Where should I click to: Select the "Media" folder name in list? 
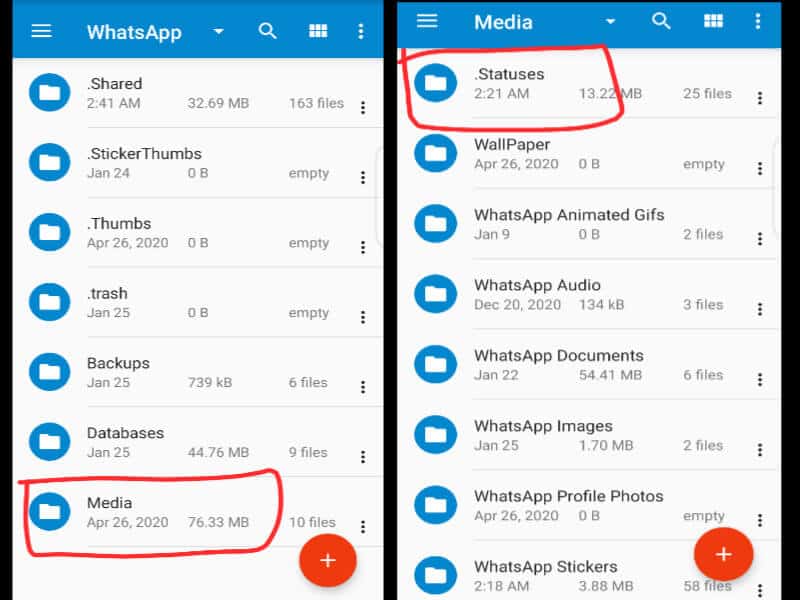point(110,503)
